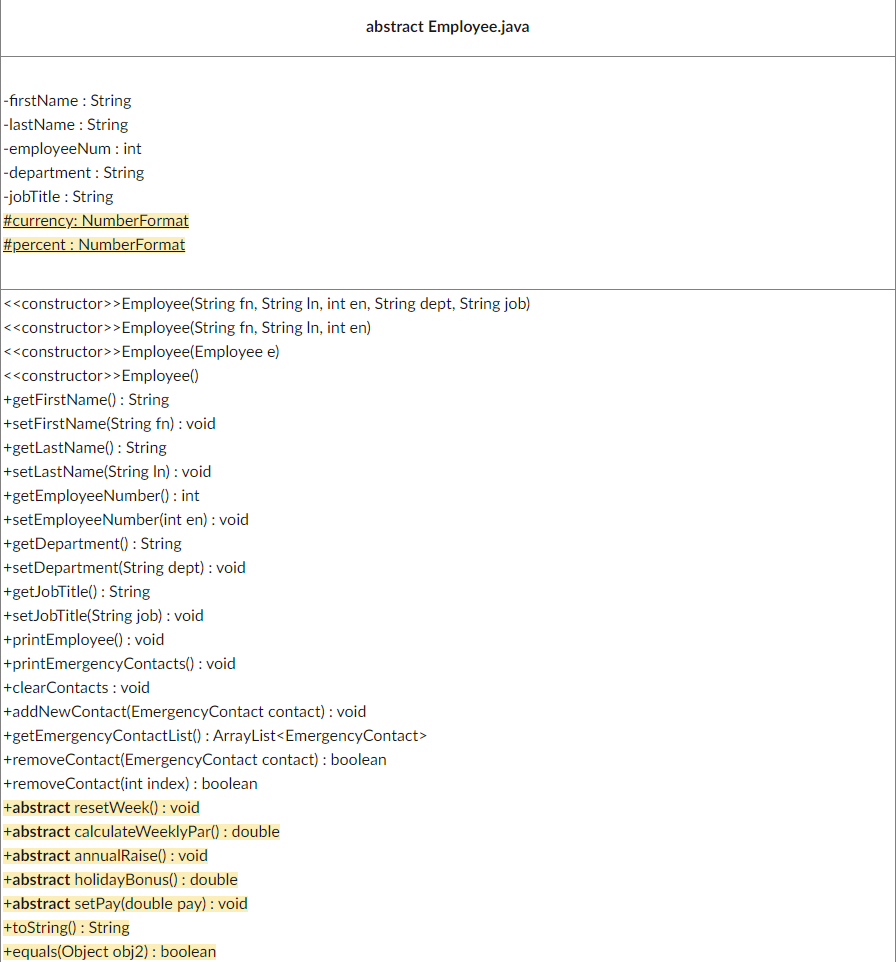Click the employeeNum int field
Image resolution: width=896 pixels, height=962 pixels.
pos(70,148)
